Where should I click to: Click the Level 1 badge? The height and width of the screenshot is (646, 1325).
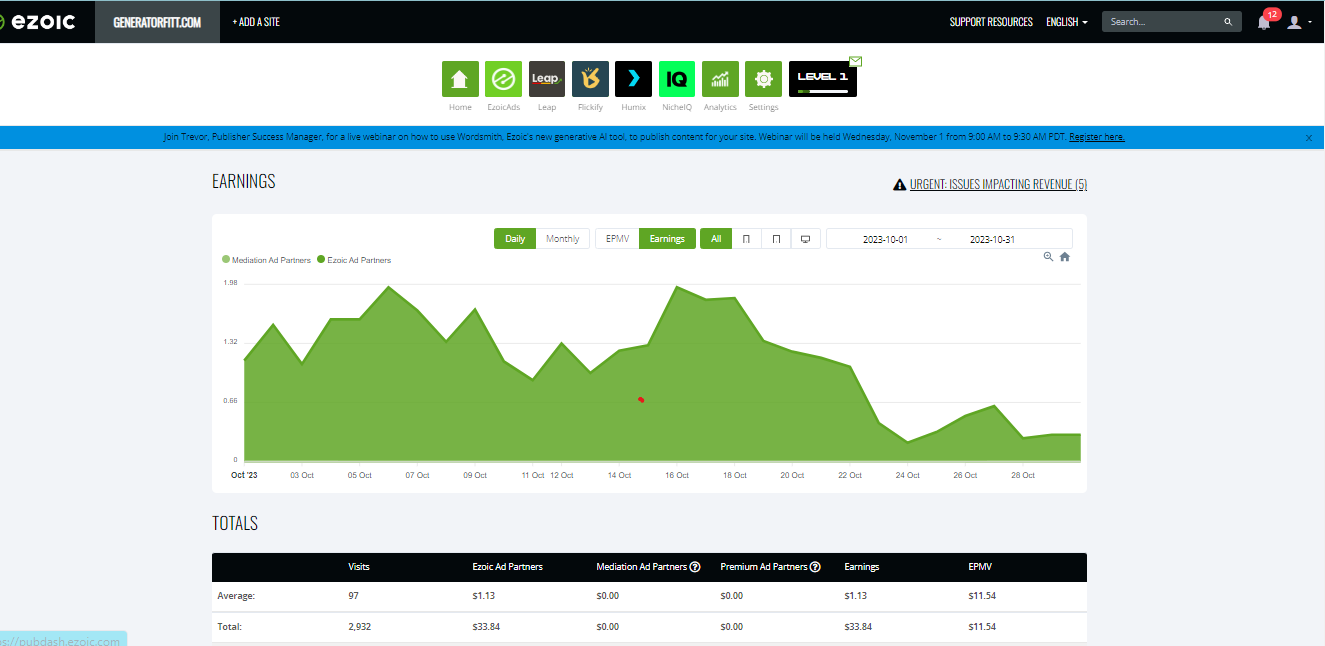823,79
